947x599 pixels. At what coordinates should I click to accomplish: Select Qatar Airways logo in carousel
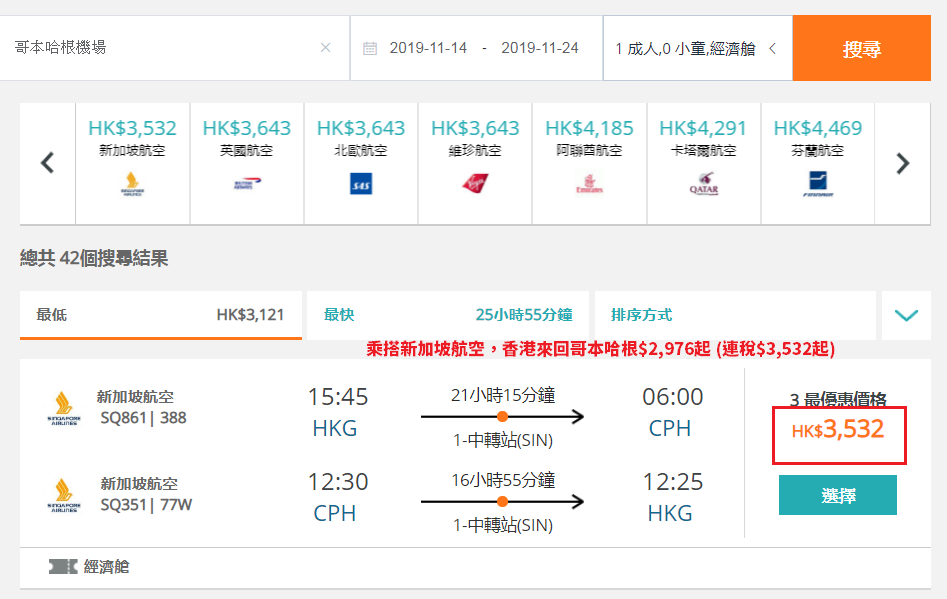[704, 184]
